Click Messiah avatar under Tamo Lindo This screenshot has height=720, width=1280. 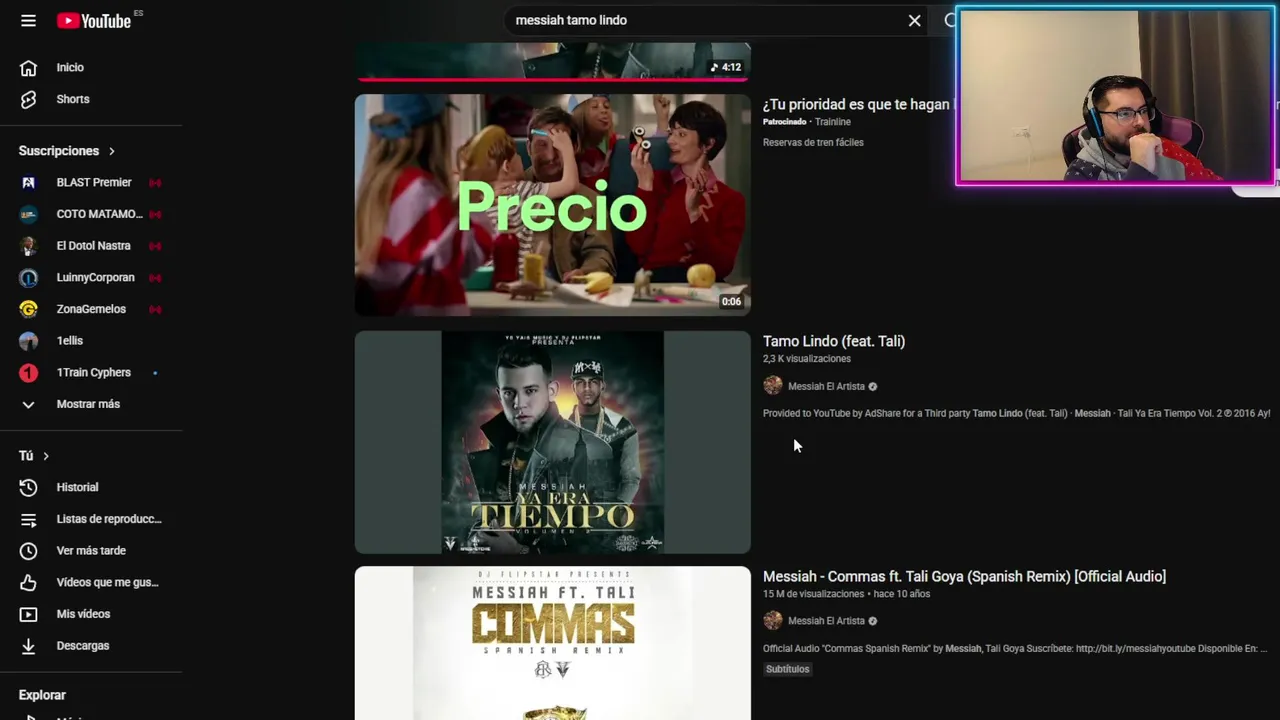coord(772,386)
